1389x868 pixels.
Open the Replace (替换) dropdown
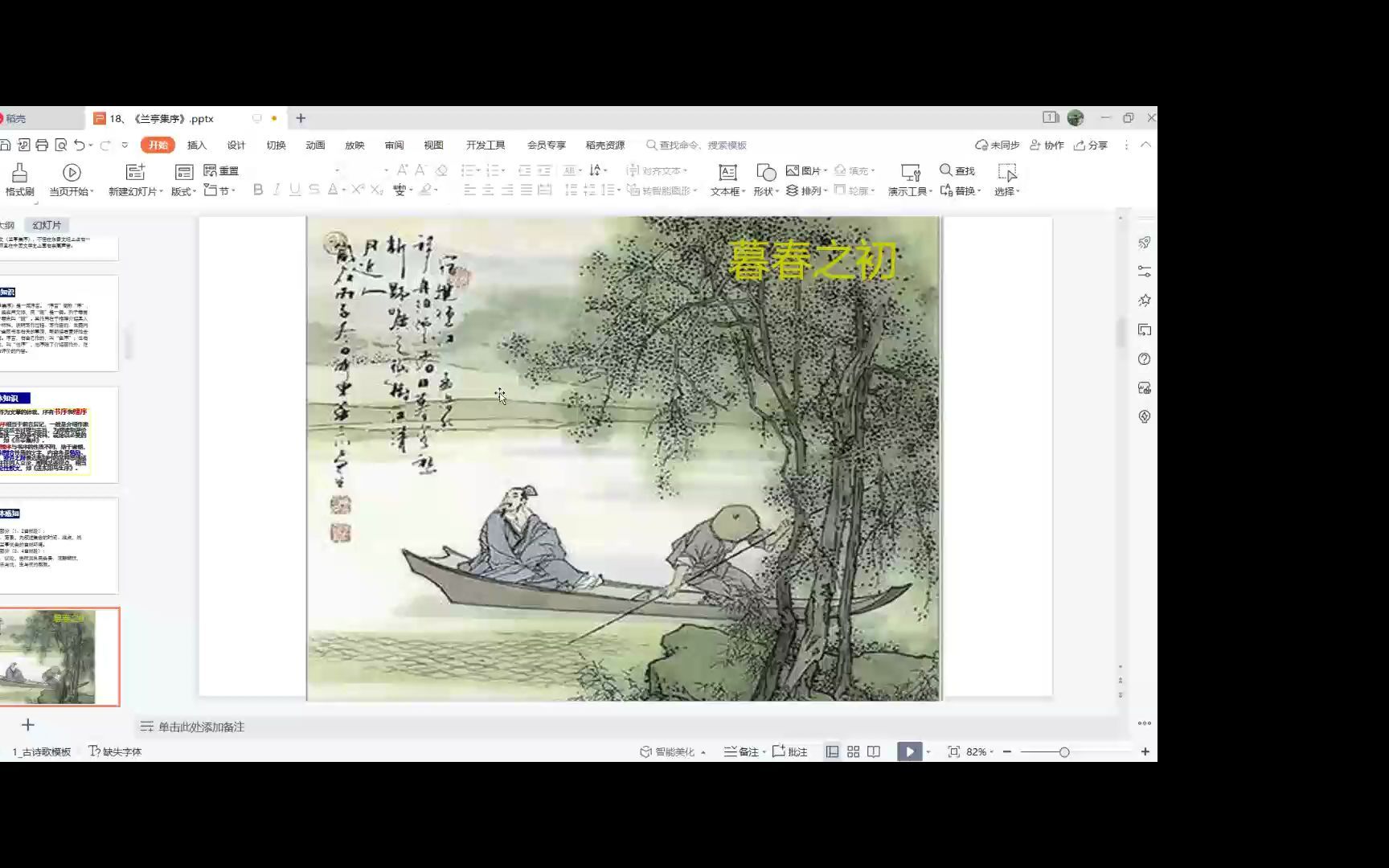tap(961, 190)
